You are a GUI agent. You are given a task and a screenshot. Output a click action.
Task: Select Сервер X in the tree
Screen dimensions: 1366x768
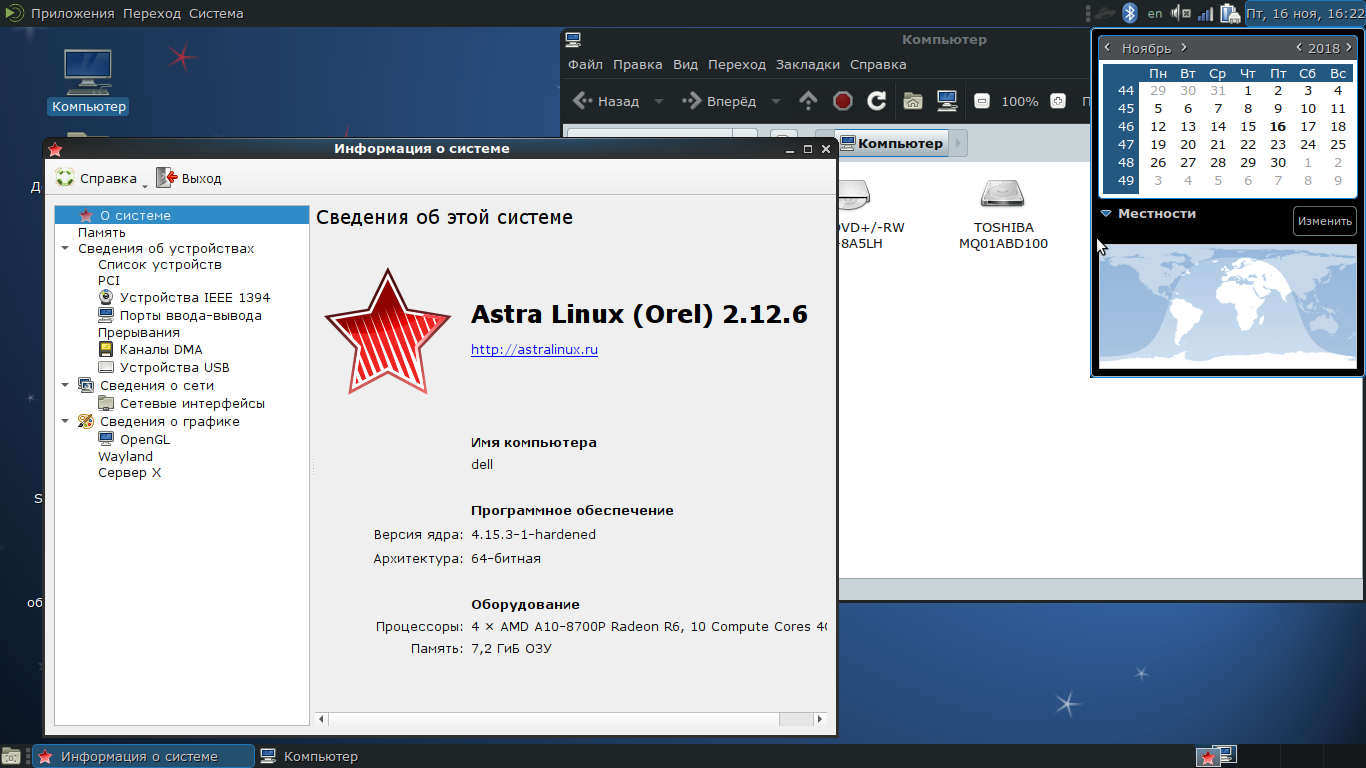(x=129, y=473)
